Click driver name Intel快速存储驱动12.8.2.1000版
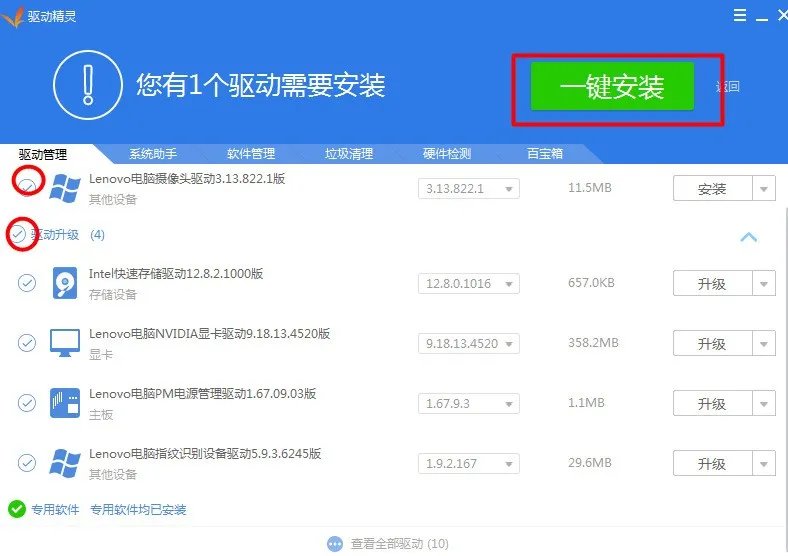The height and width of the screenshot is (556, 788). [176, 273]
